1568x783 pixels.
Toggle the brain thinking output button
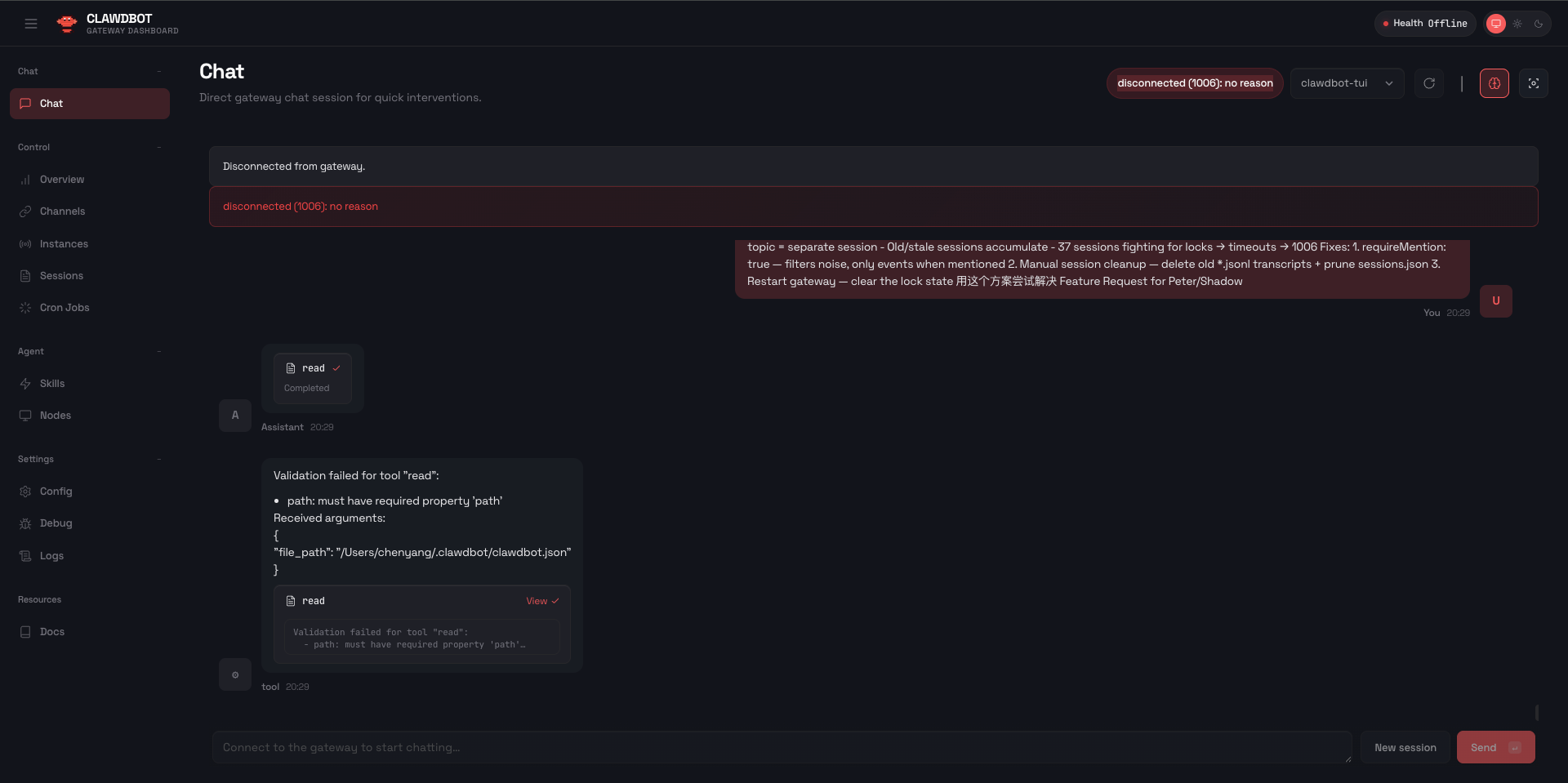point(1494,83)
